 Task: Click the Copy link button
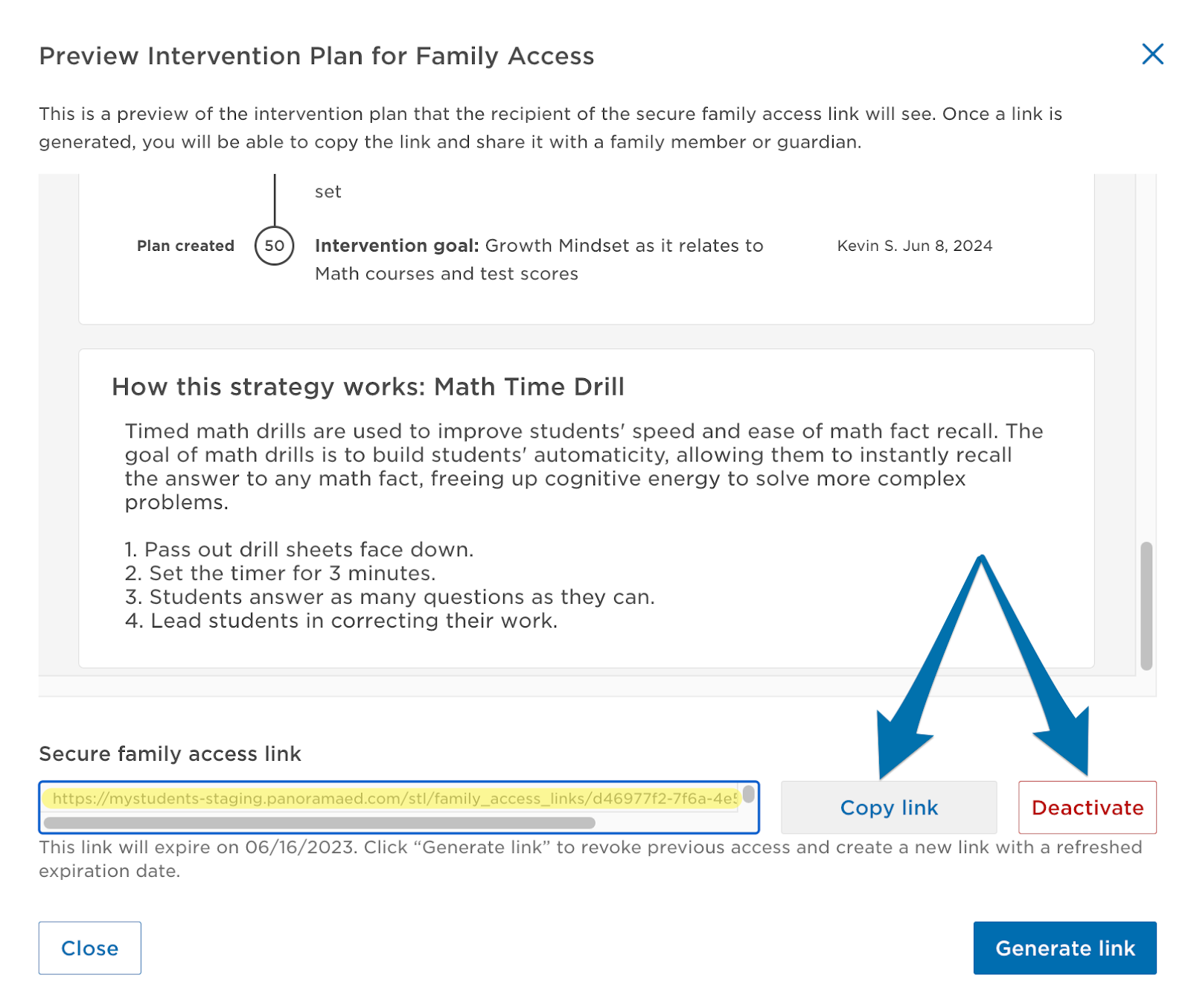point(888,808)
